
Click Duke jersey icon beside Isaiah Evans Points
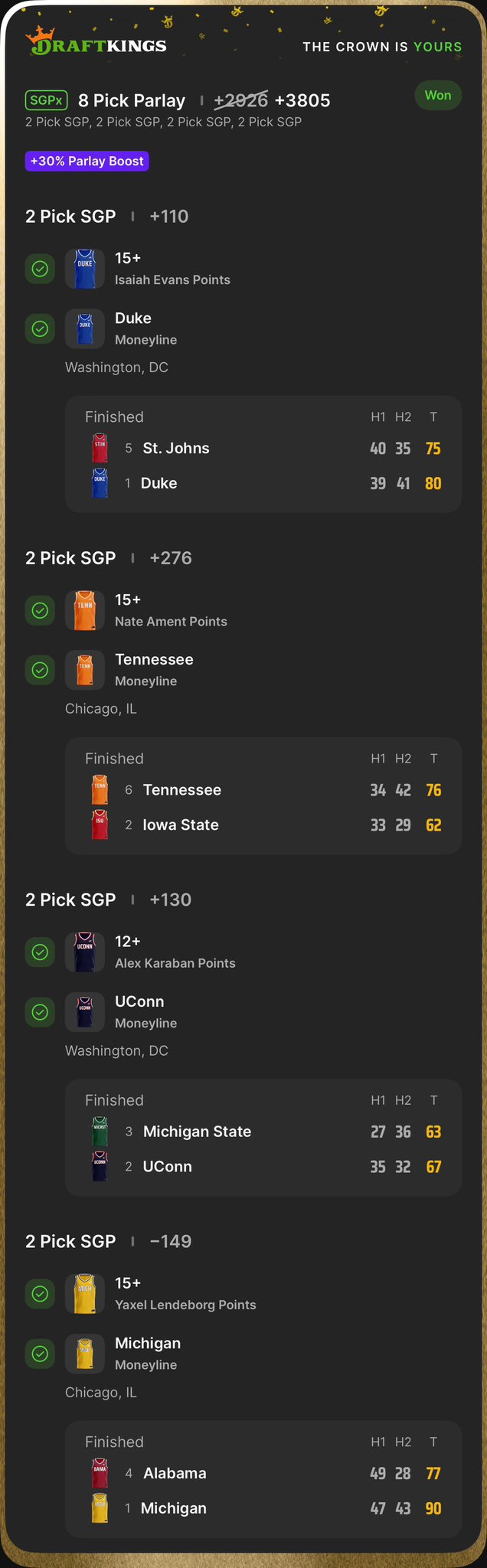tap(85, 269)
